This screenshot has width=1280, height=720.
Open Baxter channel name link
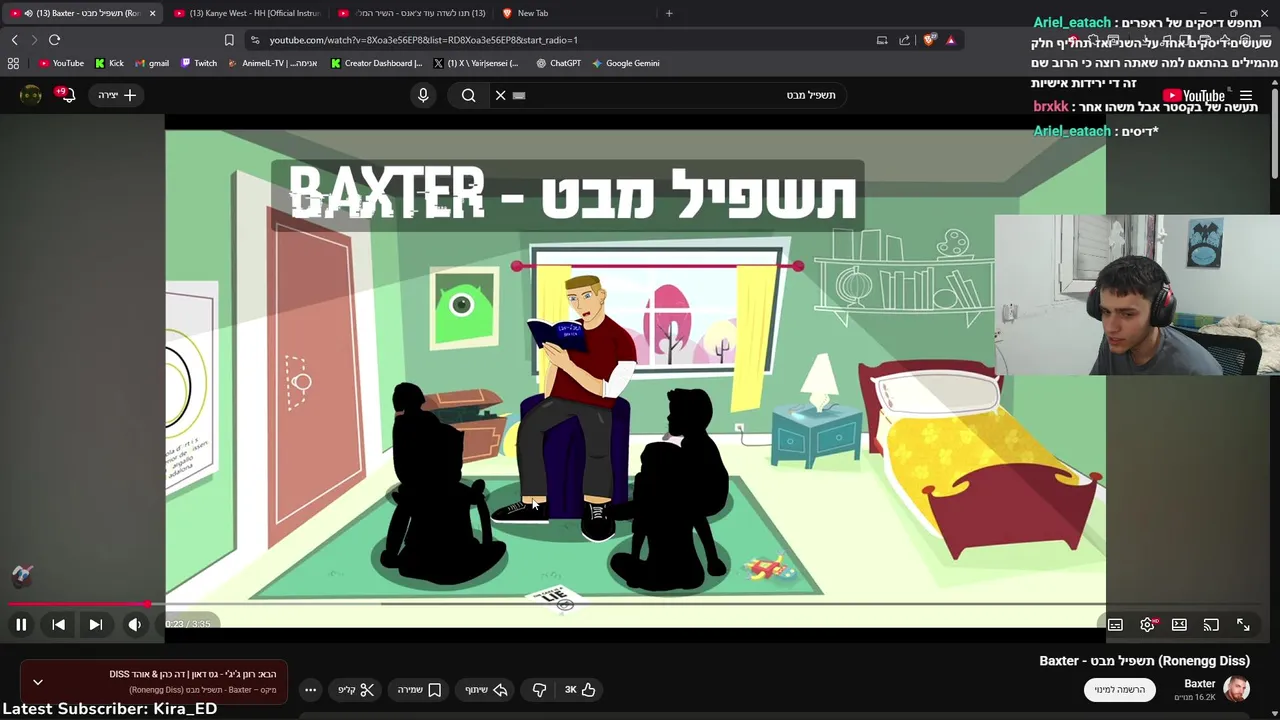click(x=1200, y=684)
